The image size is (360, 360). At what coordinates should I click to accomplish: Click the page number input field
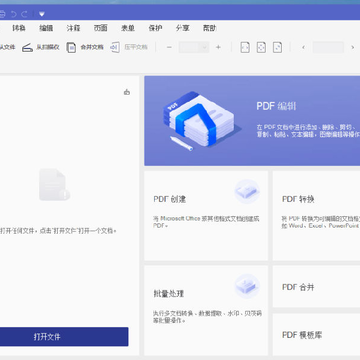[x=328, y=47]
